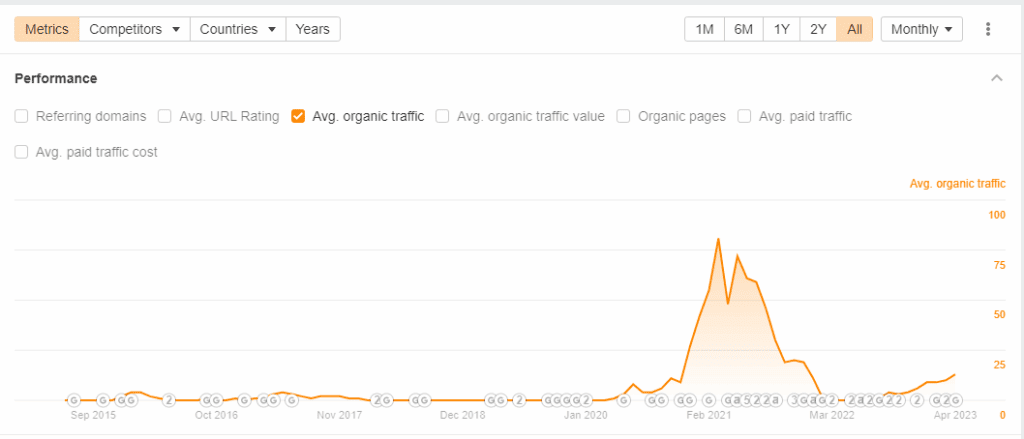Collapse the Performance section chevron
Image resolution: width=1024 pixels, height=439 pixels.
(997, 78)
